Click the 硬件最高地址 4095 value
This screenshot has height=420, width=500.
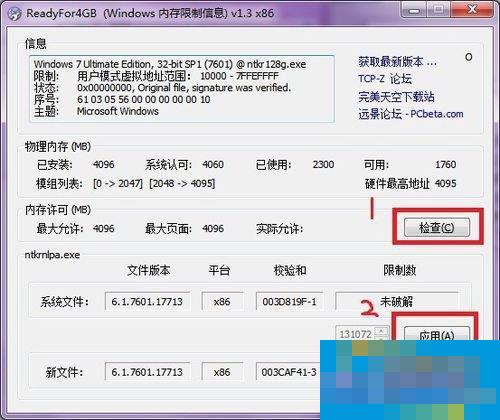pos(445,183)
